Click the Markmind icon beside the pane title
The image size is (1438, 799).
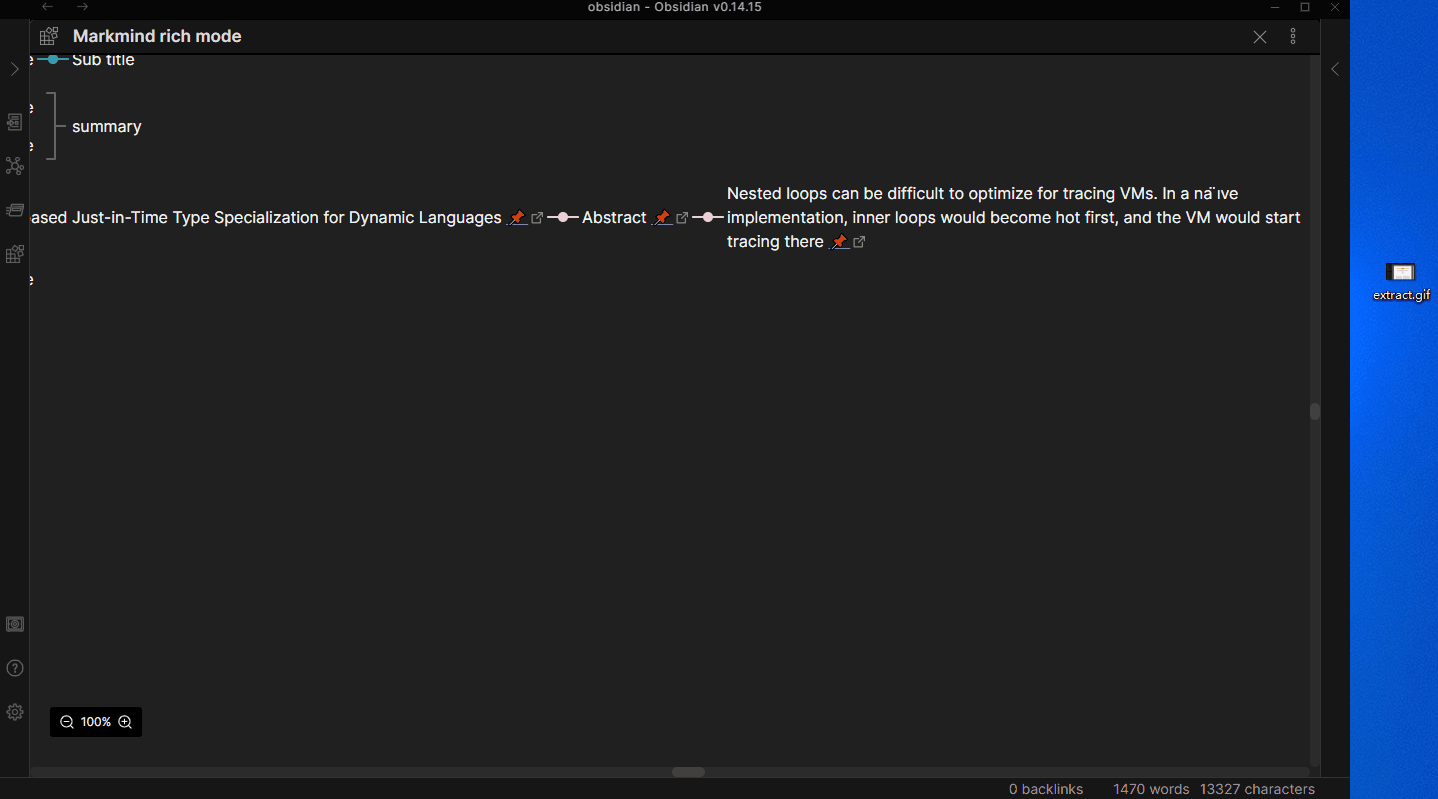[x=48, y=36]
